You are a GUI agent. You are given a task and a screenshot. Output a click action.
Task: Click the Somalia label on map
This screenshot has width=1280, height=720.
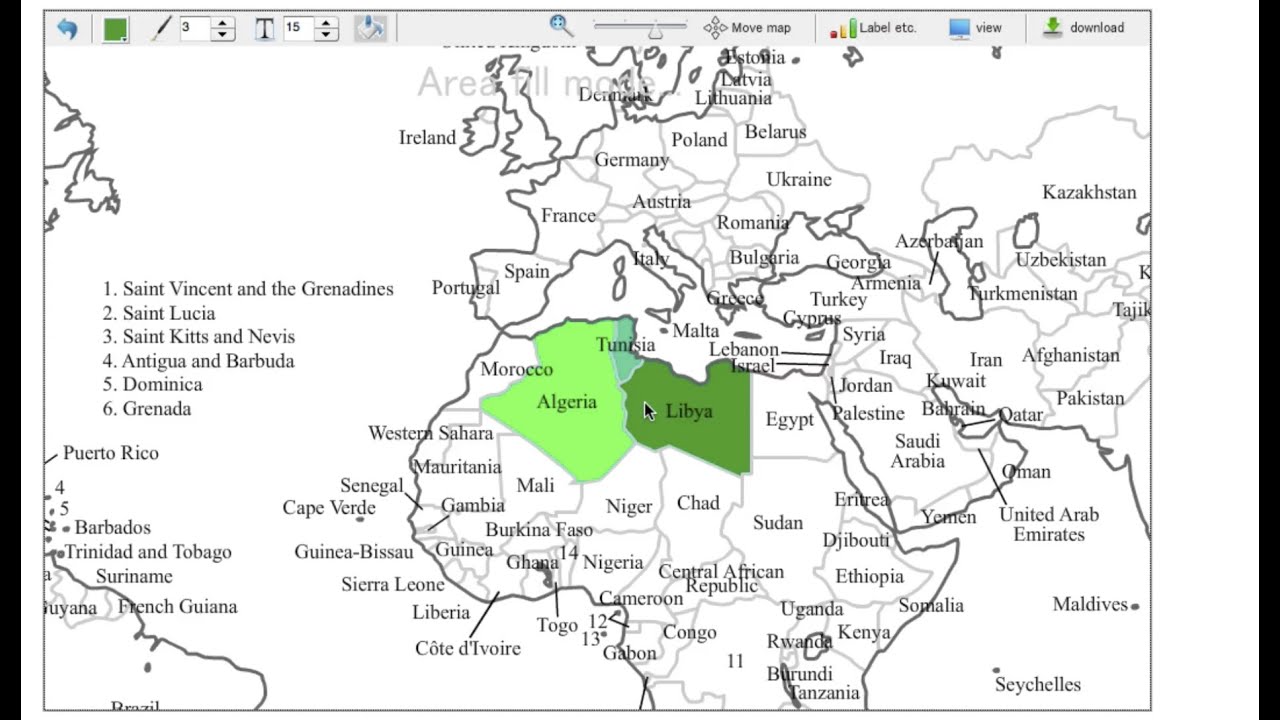(931, 605)
